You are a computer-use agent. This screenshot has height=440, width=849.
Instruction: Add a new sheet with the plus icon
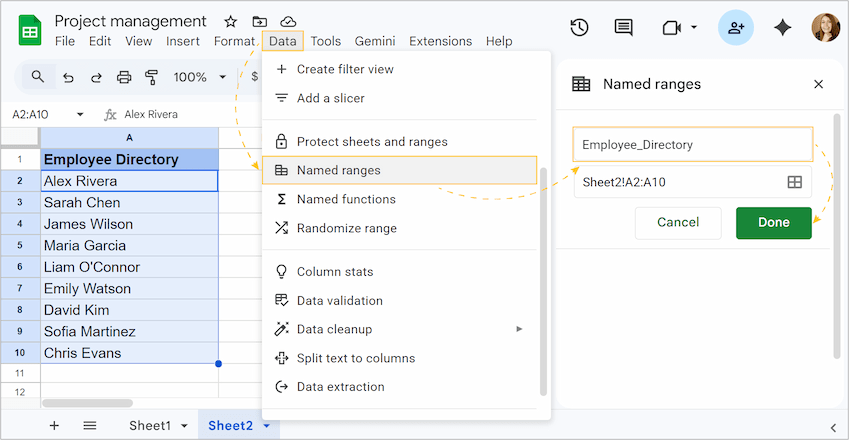pos(54,425)
